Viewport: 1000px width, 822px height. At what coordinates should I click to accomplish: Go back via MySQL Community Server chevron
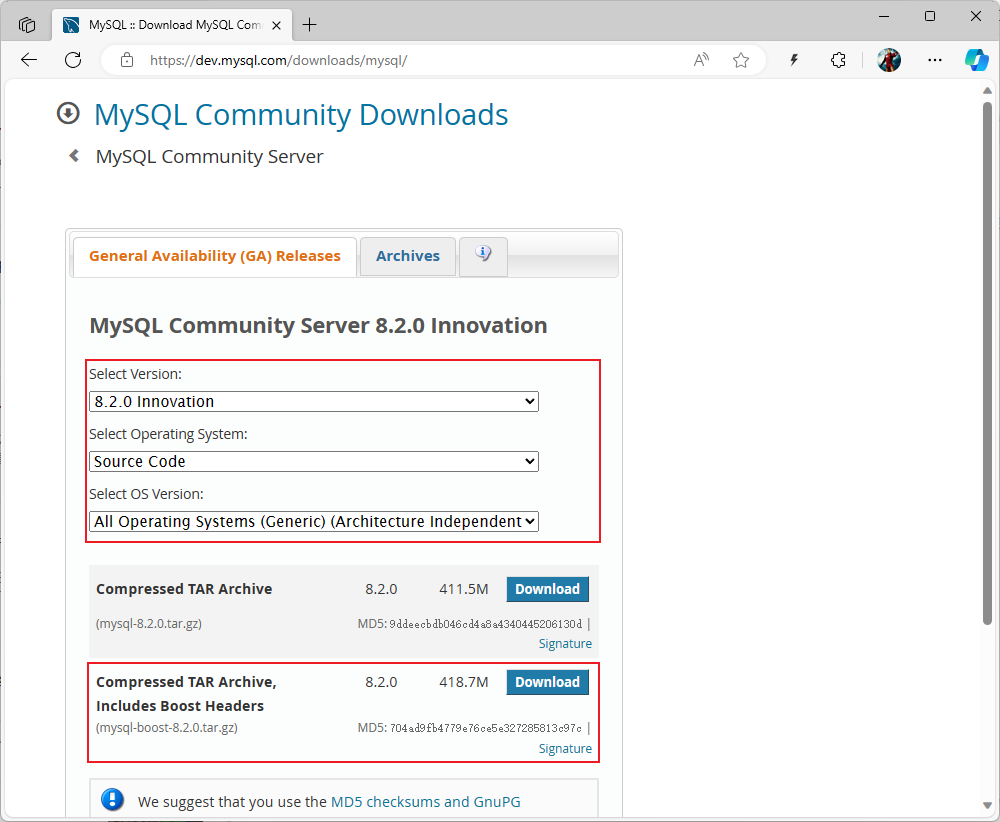click(x=74, y=156)
